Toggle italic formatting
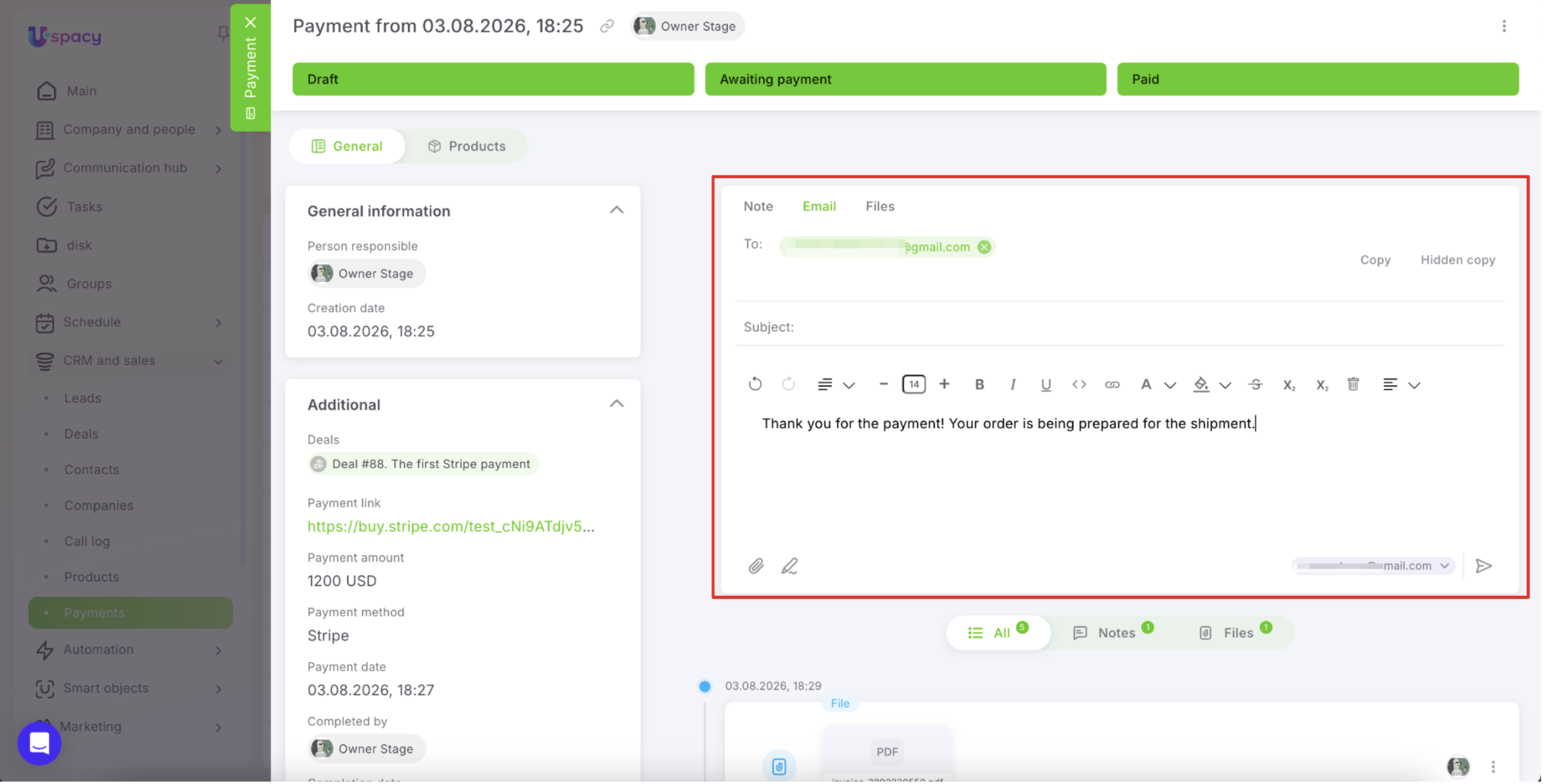Viewport: 1555px width, 784px height. (x=1012, y=385)
